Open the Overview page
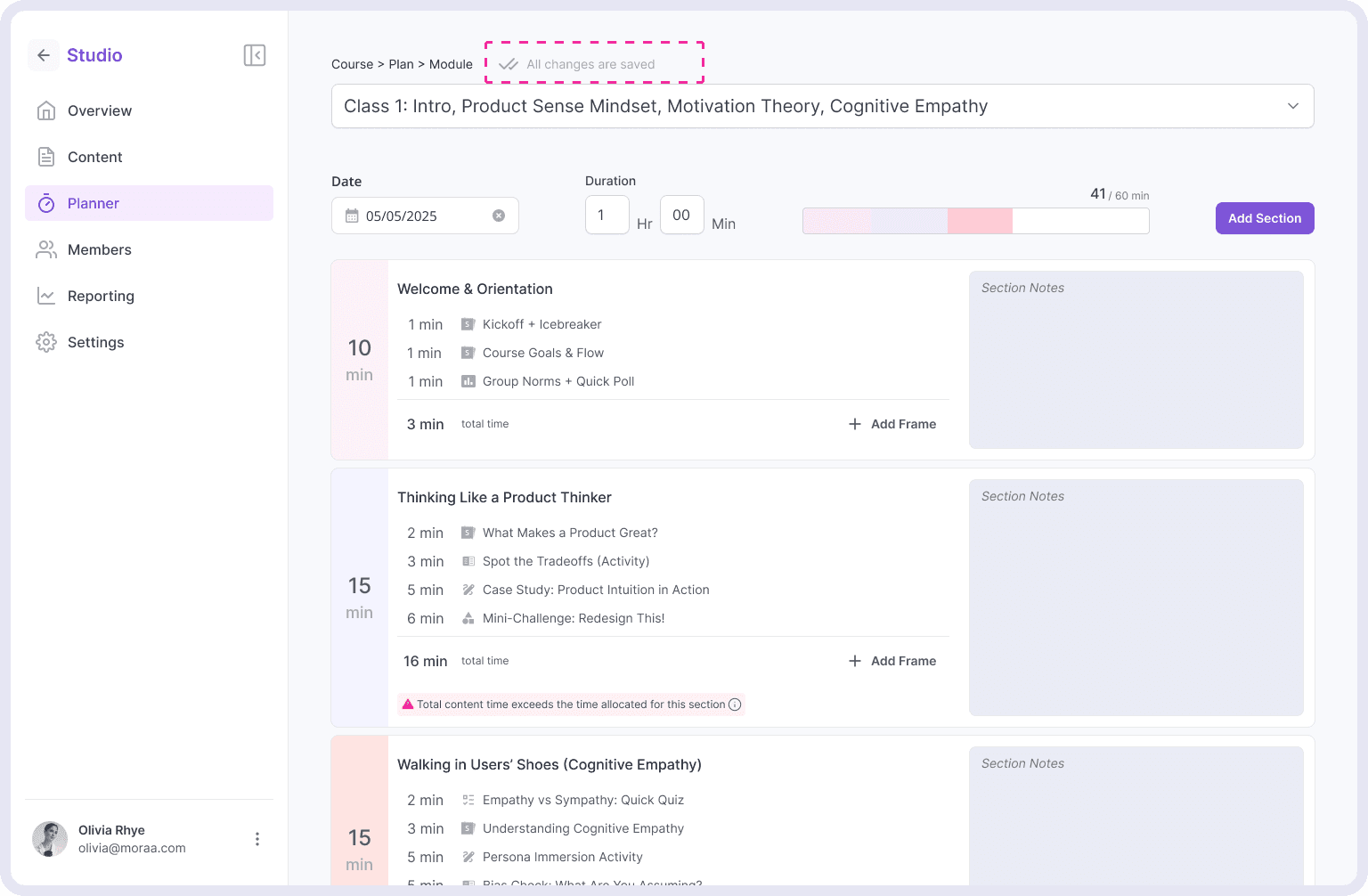This screenshot has width=1368, height=896. (150, 110)
